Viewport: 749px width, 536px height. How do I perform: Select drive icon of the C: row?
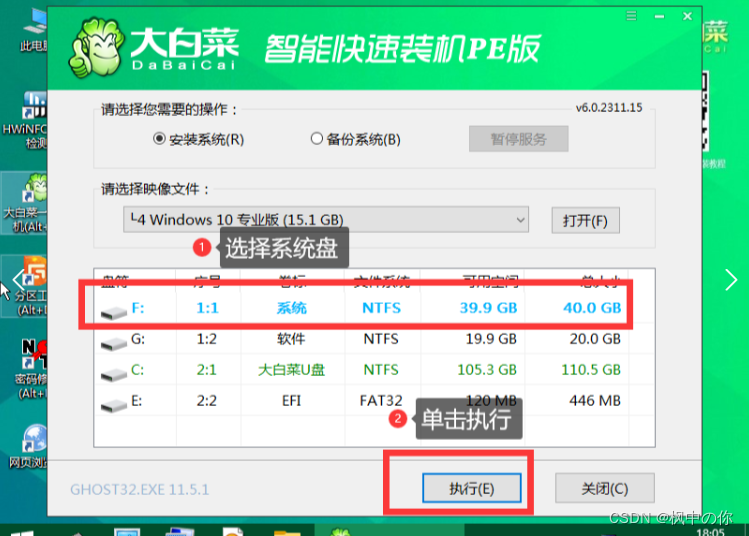pos(114,375)
